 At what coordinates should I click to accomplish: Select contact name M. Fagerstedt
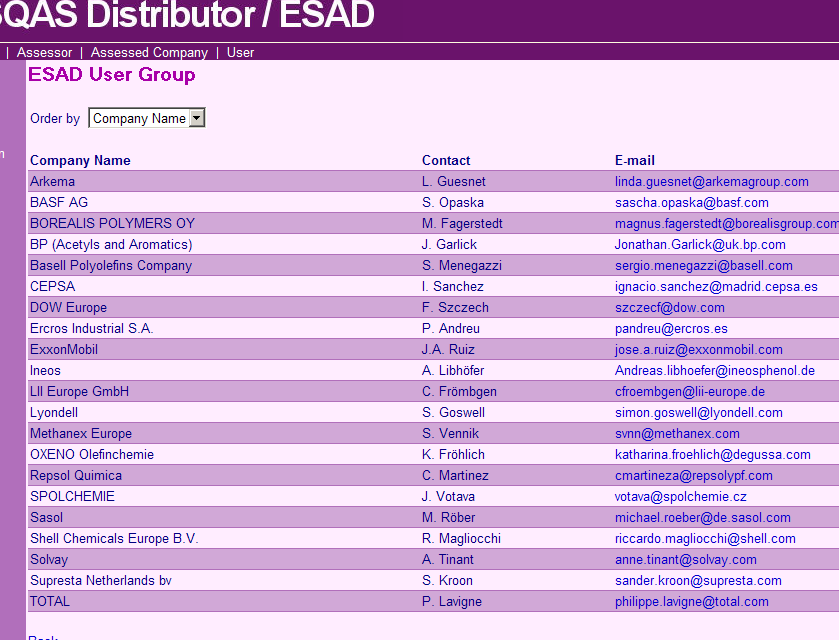pyautogui.click(x=462, y=223)
